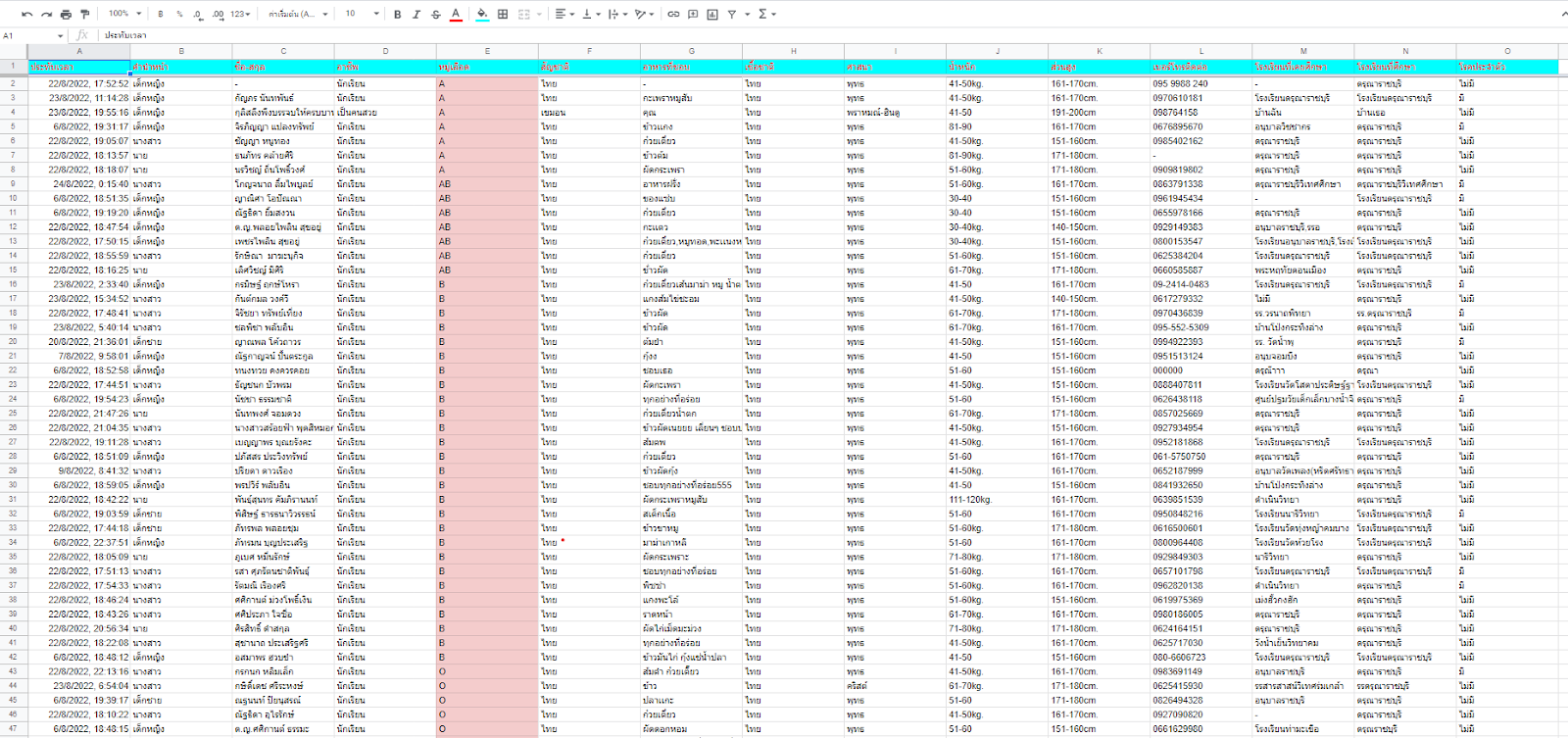Open text wrapping dropdown
The image size is (1568, 738).
(617, 14)
